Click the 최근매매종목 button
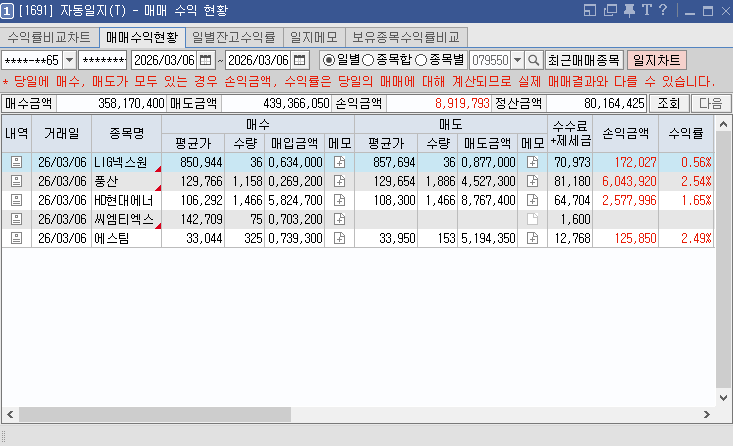 tap(584, 60)
